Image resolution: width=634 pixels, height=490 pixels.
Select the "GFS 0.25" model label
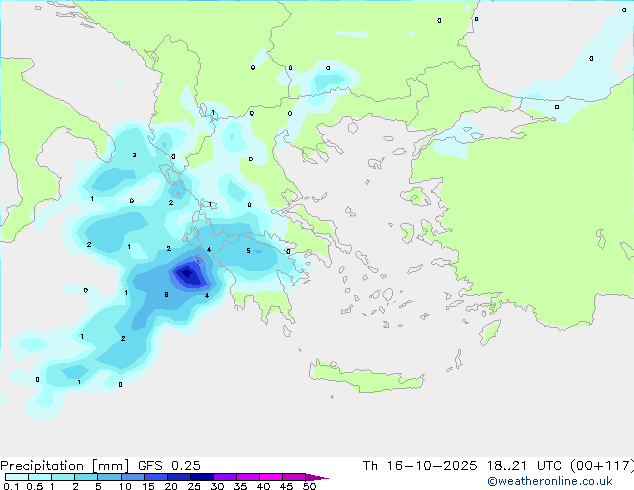(x=169, y=466)
